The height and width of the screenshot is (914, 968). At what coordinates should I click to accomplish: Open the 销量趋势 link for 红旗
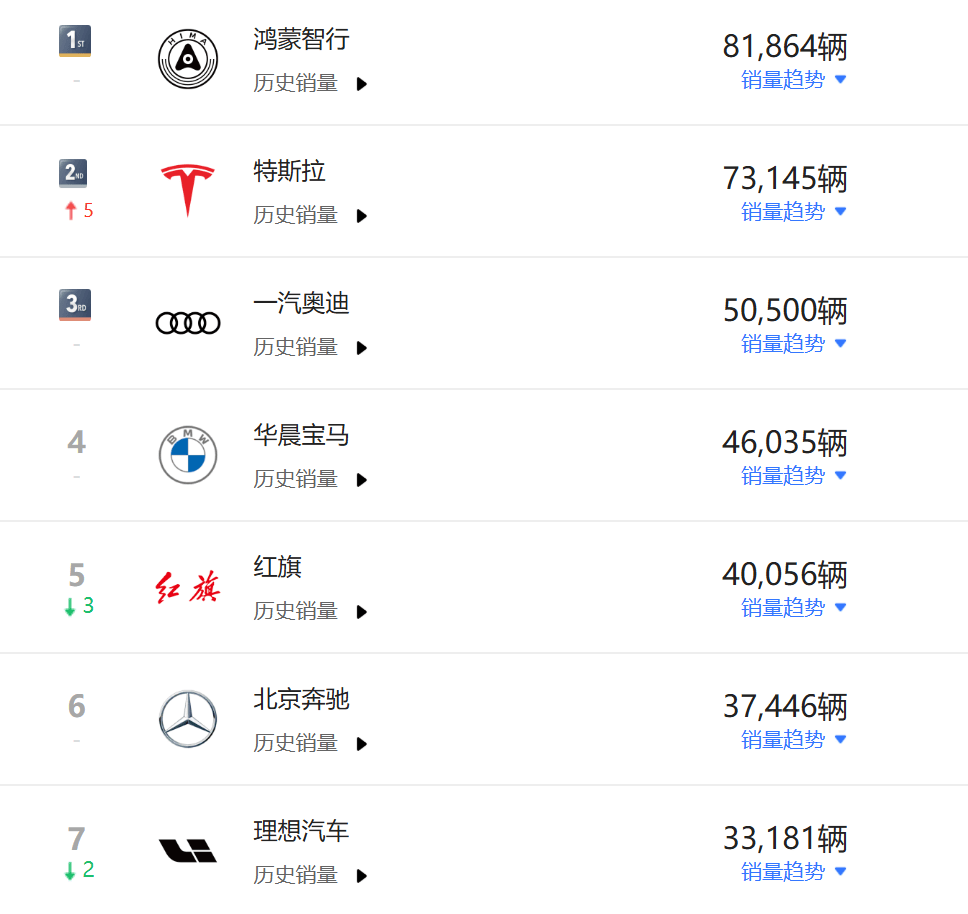(784, 607)
